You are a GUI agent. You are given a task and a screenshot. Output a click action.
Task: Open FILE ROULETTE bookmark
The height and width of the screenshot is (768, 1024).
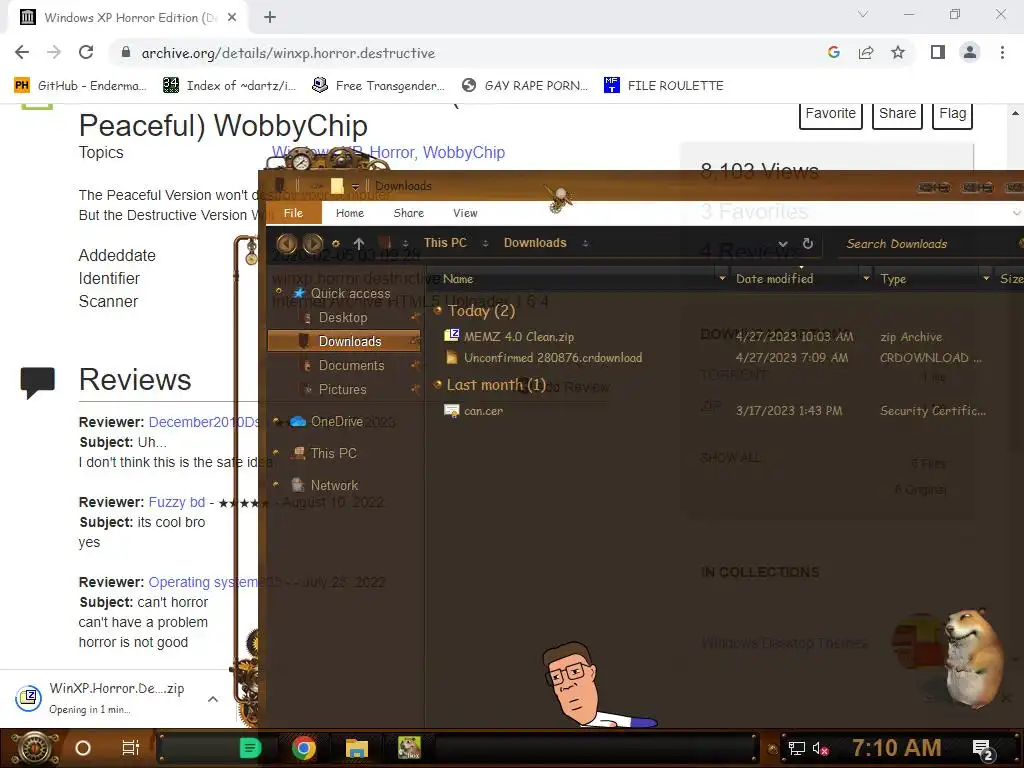pos(664,86)
